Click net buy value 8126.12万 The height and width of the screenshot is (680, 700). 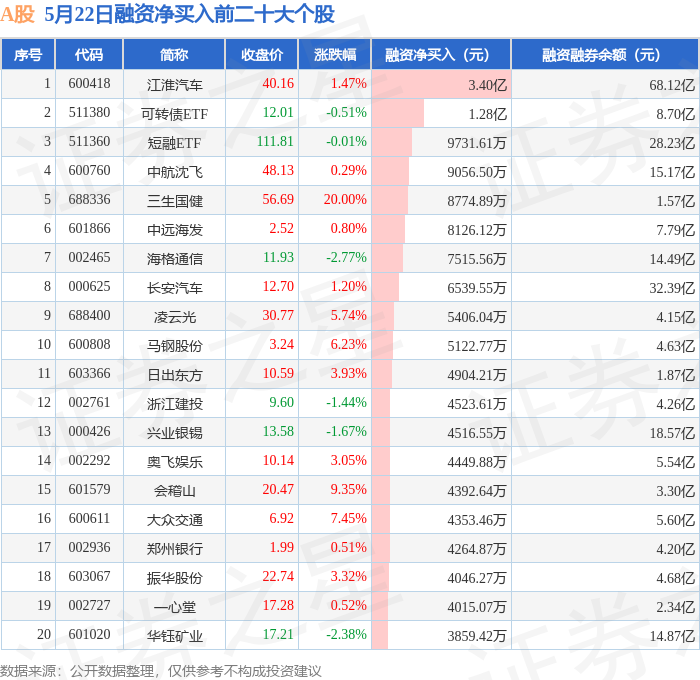(x=477, y=229)
